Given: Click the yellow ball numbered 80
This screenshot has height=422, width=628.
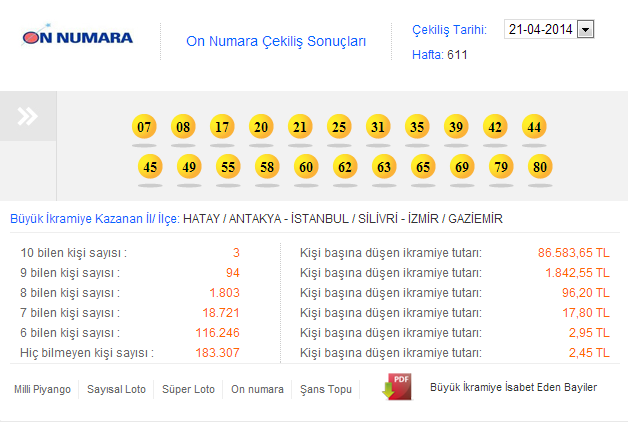Looking at the screenshot, I should pos(540,167).
